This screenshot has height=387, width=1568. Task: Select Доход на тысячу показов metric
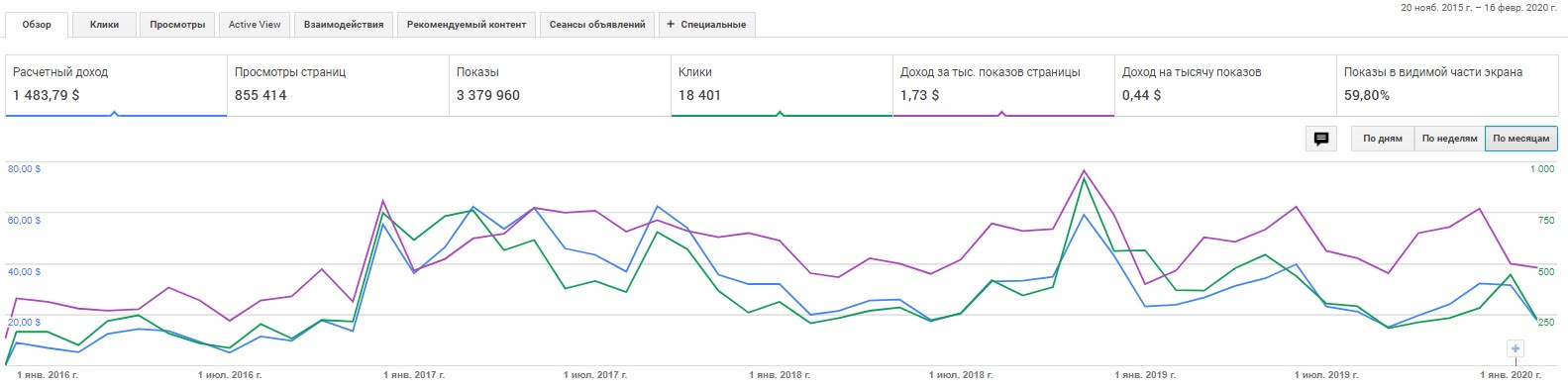(x=1225, y=85)
